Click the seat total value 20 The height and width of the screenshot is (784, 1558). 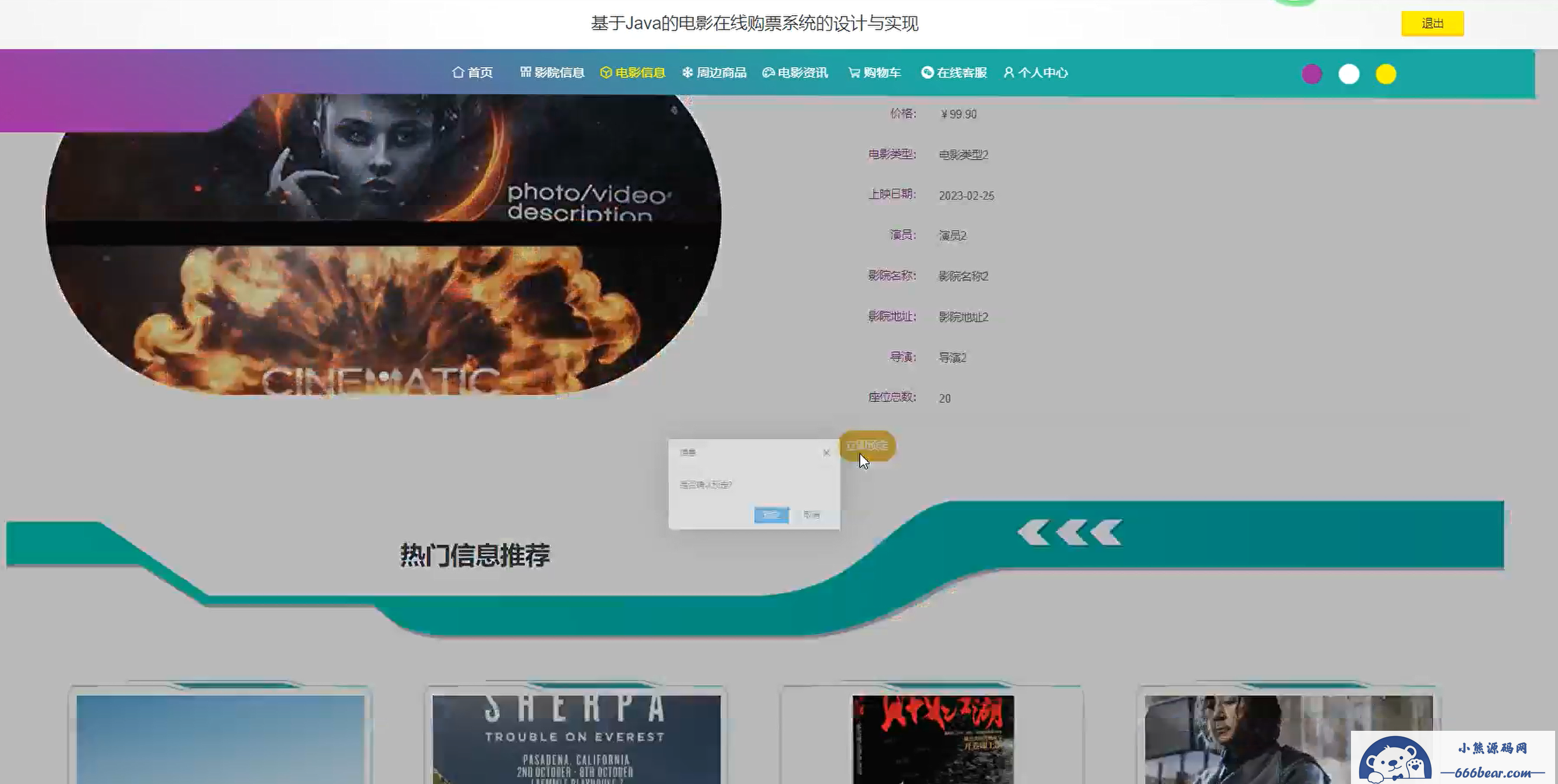945,398
